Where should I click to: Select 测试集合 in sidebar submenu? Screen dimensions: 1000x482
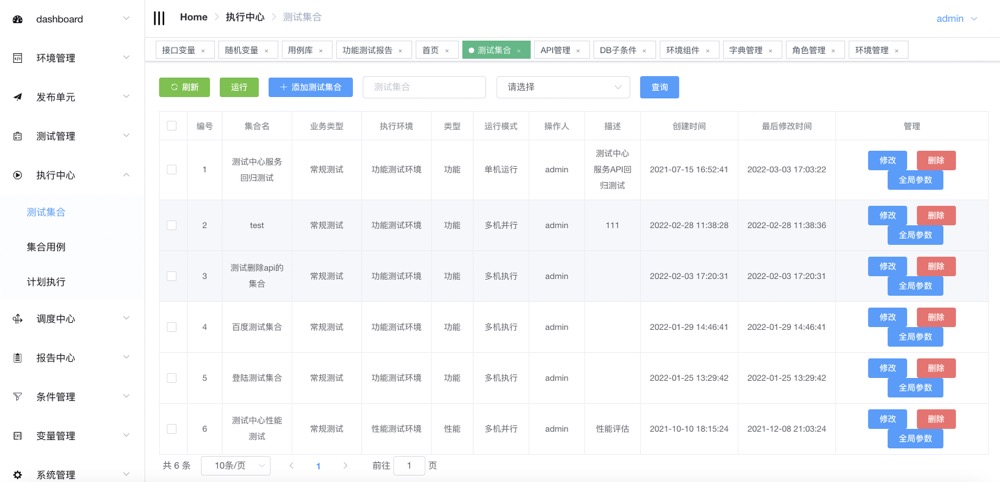coord(46,212)
